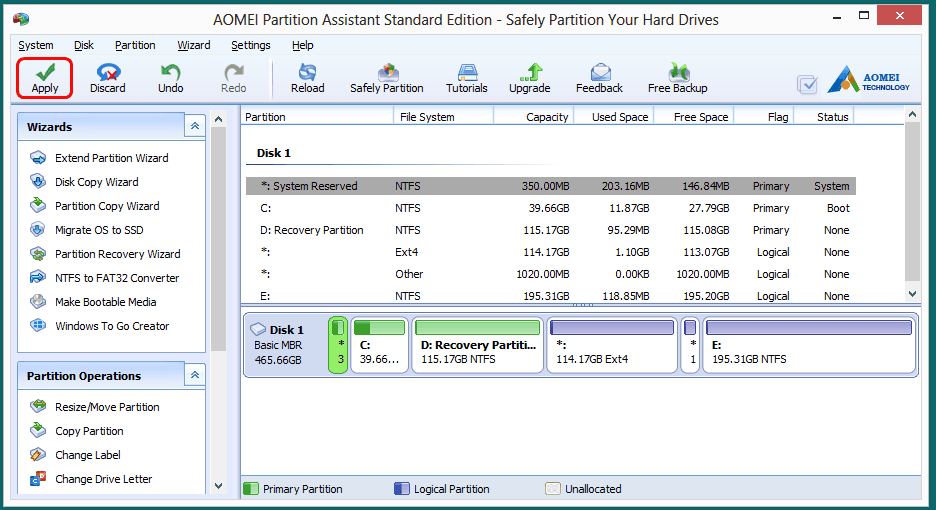This screenshot has height=510, width=936.
Task: Open the Disk menu
Action: pos(84,45)
